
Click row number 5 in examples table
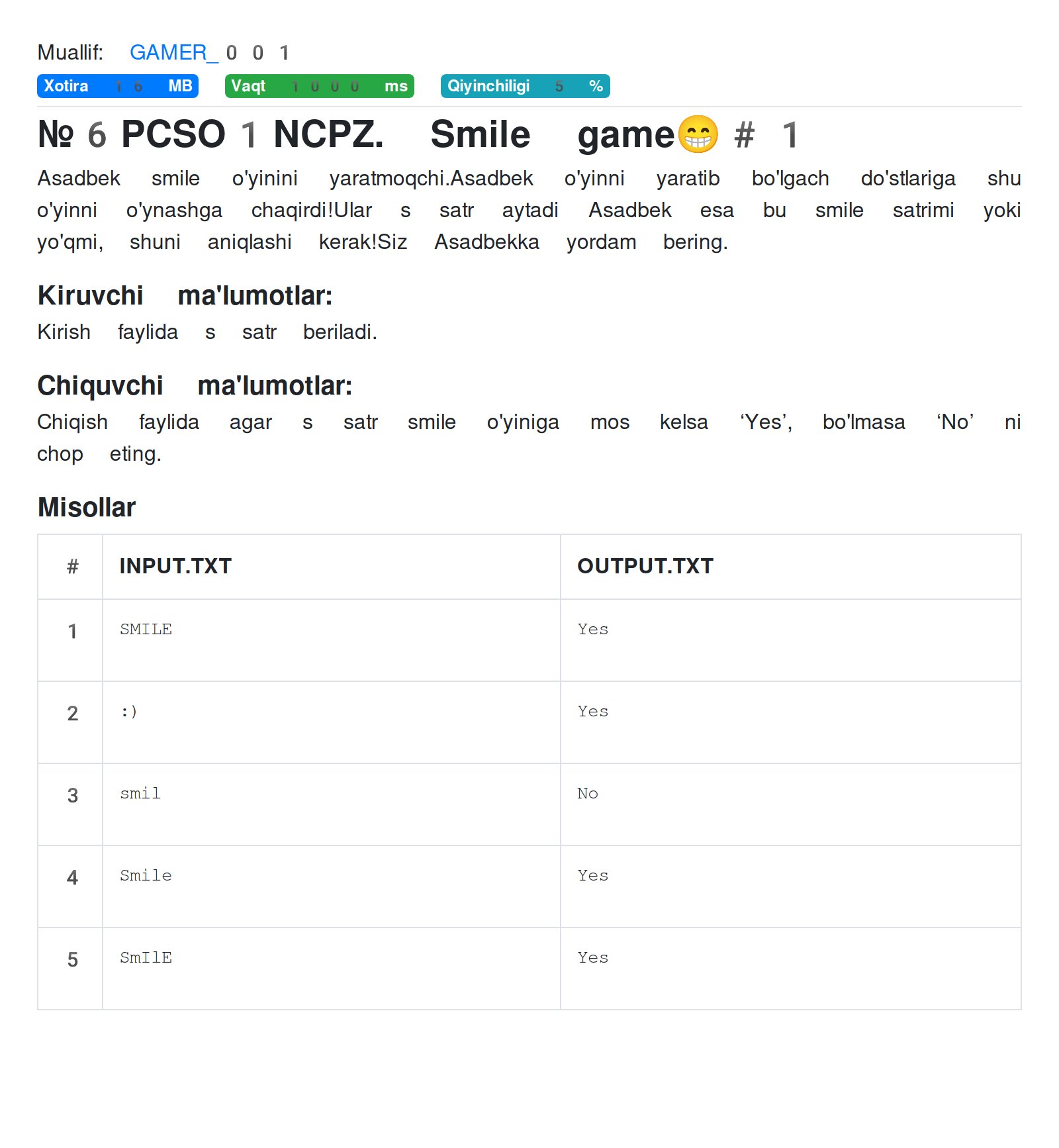pos(72,959)
